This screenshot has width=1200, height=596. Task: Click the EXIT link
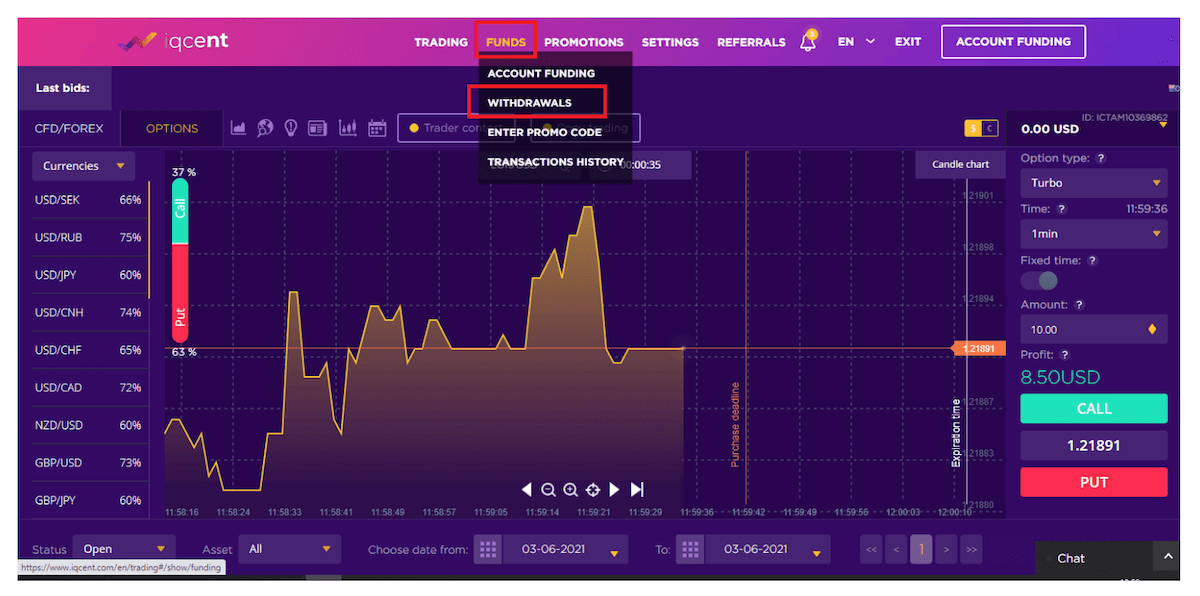coord(908,42)
